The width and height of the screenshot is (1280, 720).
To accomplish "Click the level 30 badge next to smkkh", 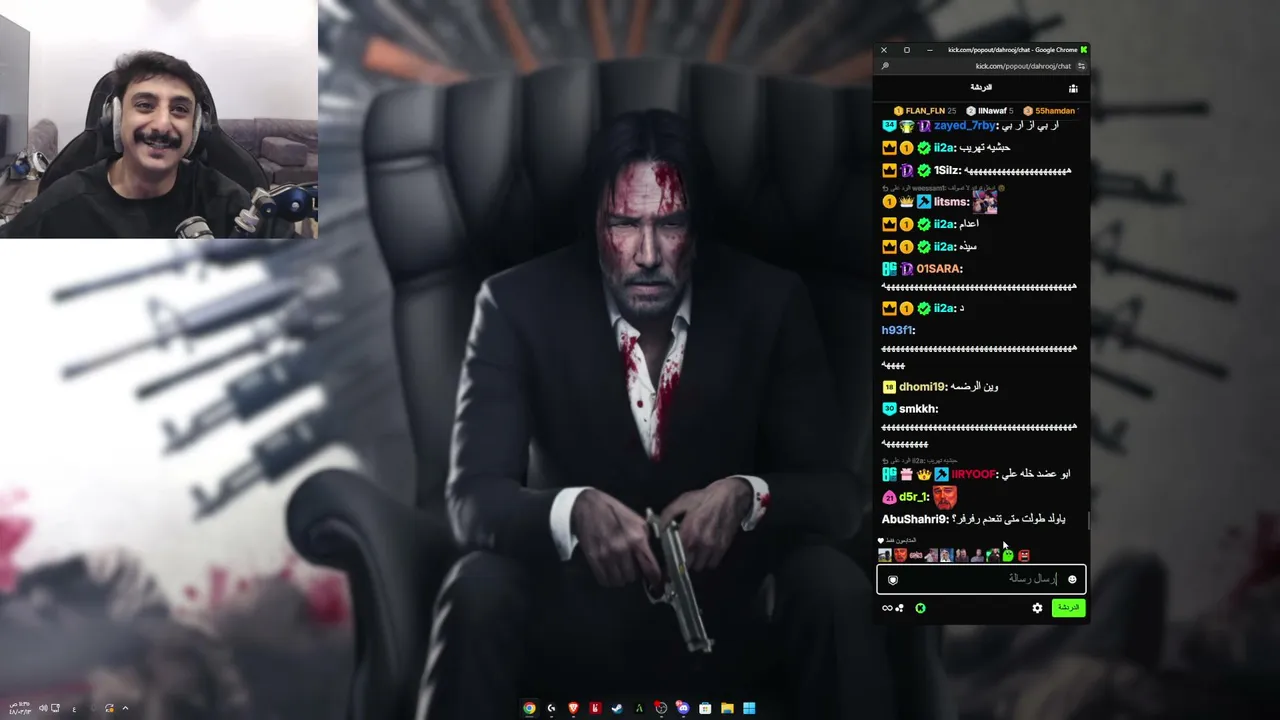I will pyautogui.click(x=889, y=409).
